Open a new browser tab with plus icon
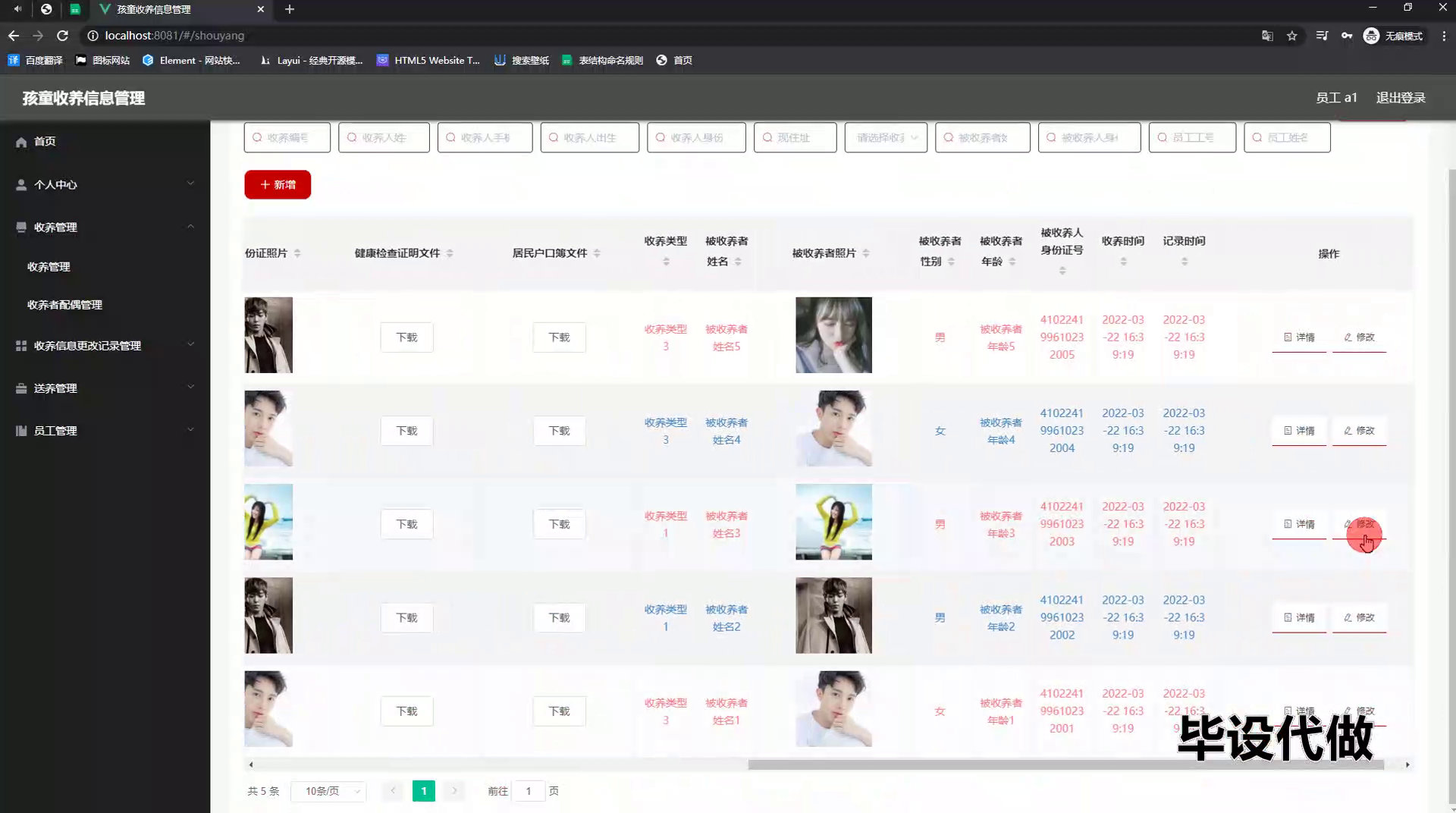 290,9
